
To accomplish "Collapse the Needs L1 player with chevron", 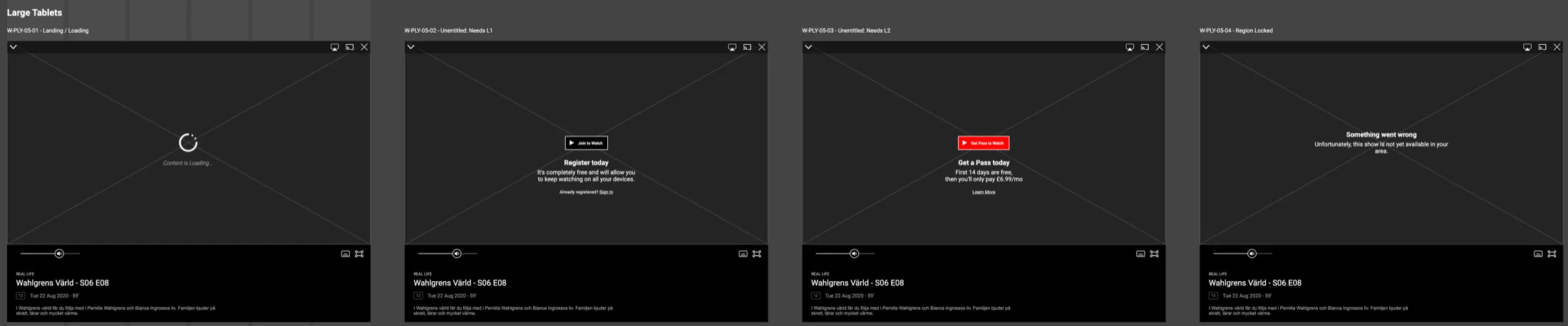I will tap(411, 47).
